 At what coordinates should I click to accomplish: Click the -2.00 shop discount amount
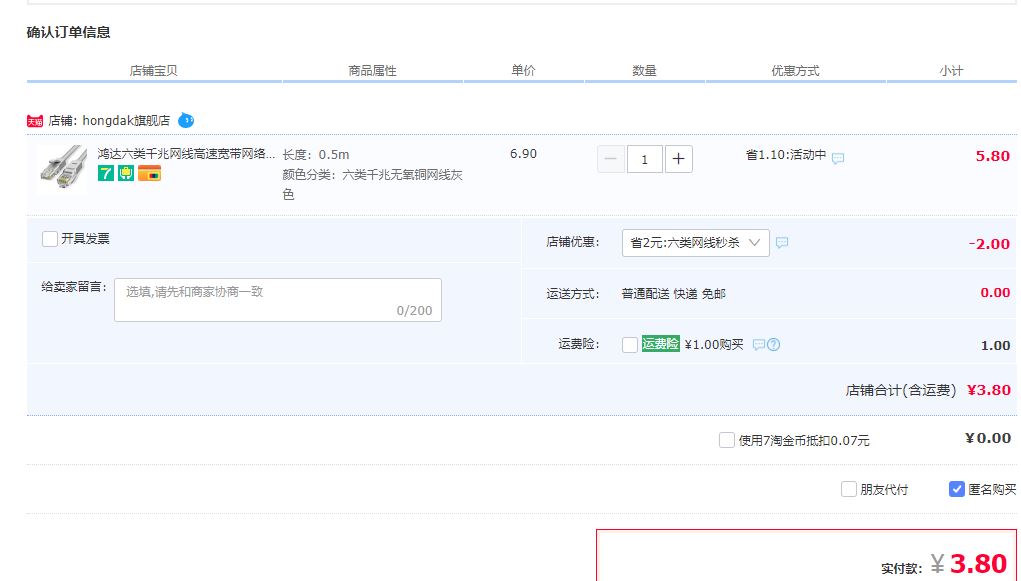(989, 244)
